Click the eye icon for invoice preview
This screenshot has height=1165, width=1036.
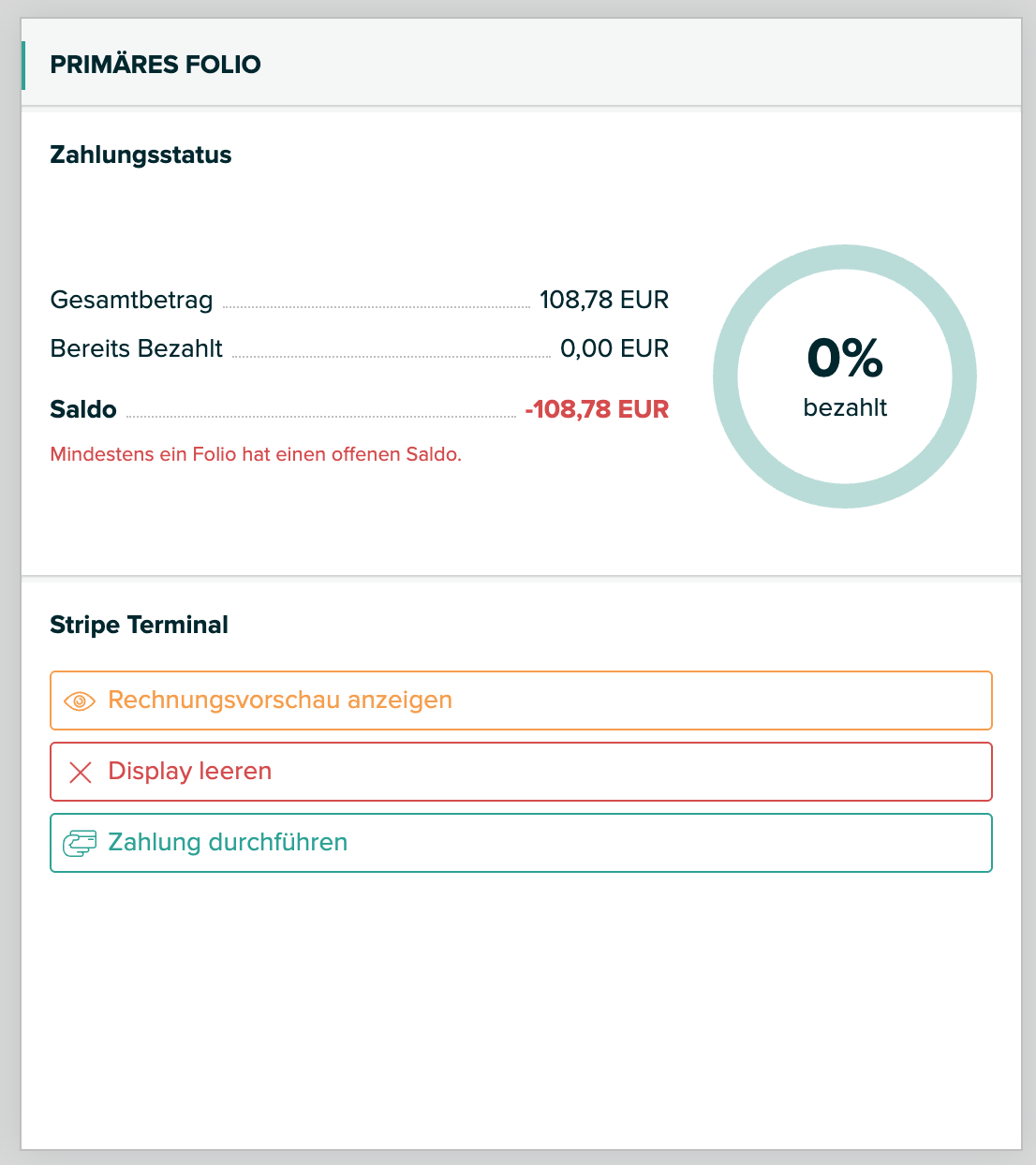pos(80,700)
